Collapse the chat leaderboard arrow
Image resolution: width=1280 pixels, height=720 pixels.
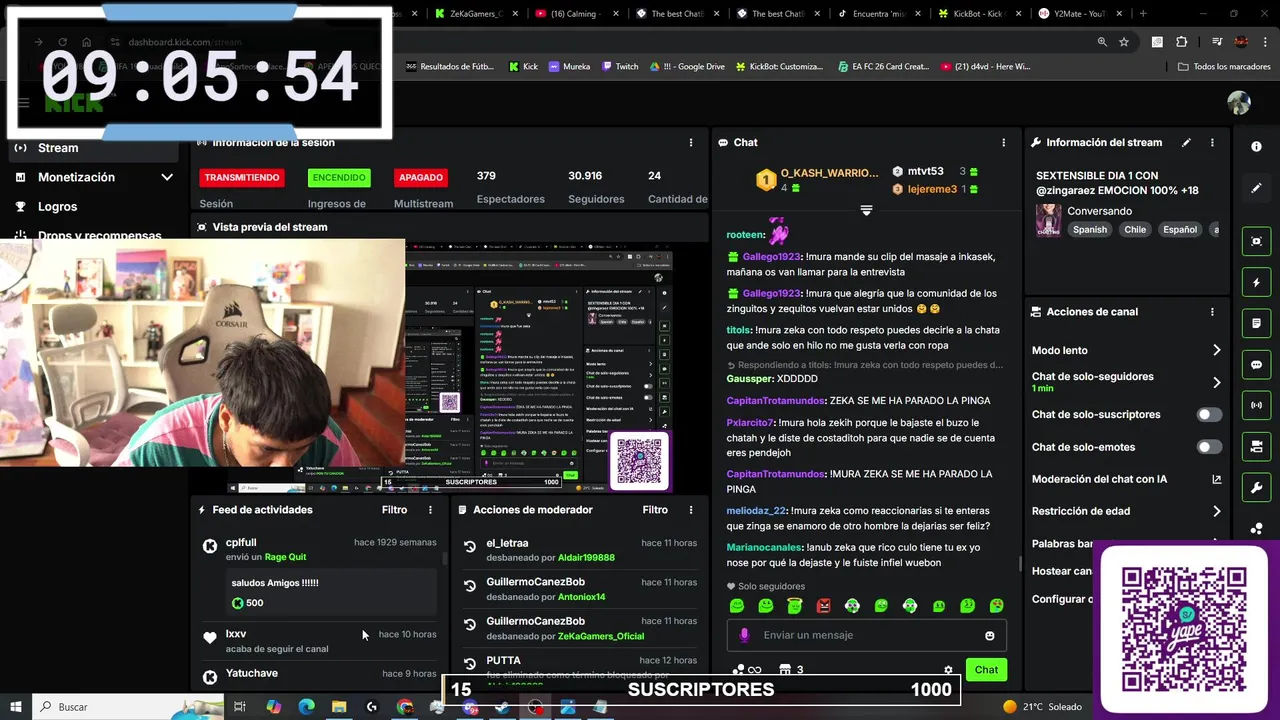click(x=866, y=210)
